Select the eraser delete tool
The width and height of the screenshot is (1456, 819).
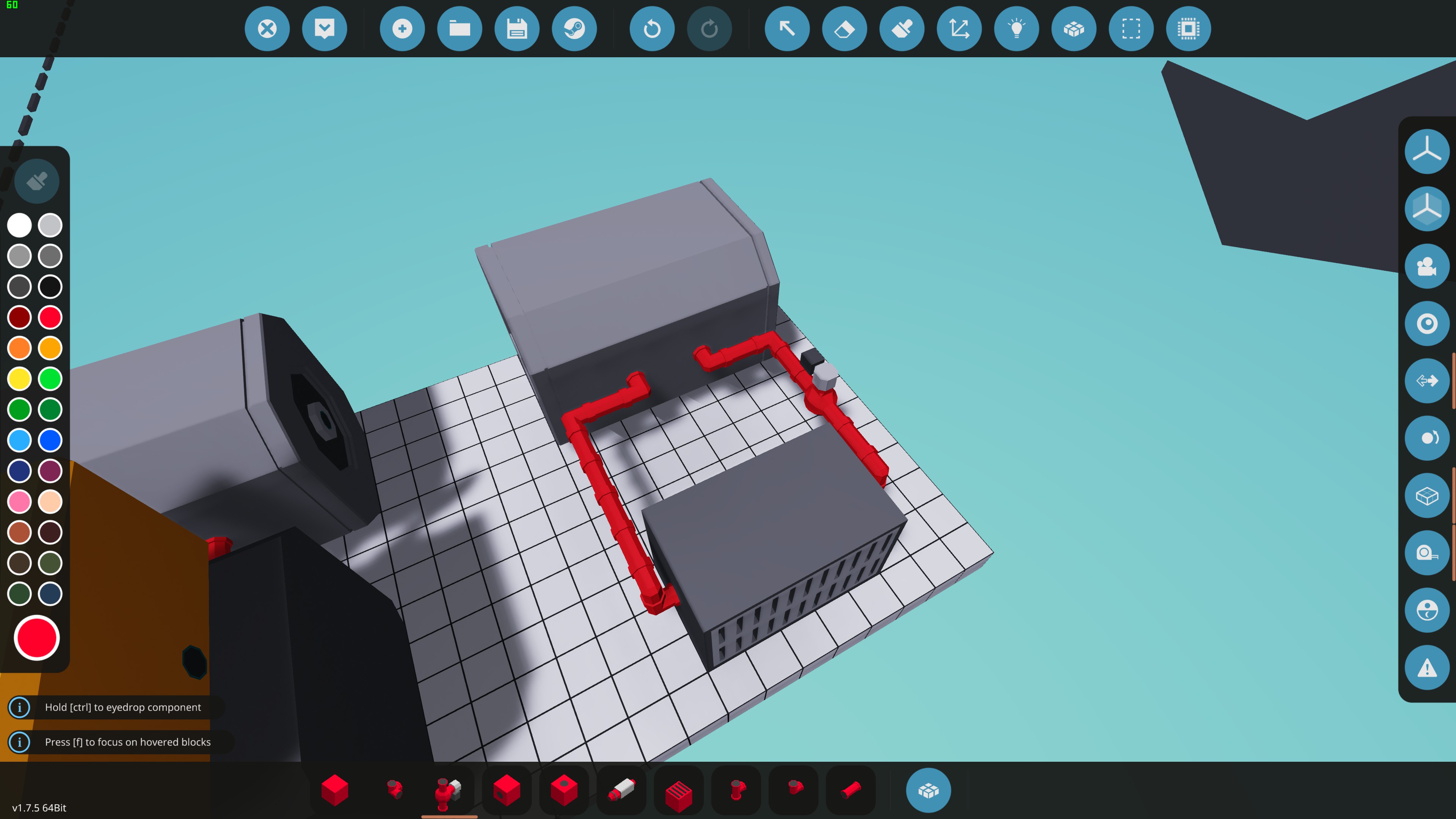click(844, 29)
